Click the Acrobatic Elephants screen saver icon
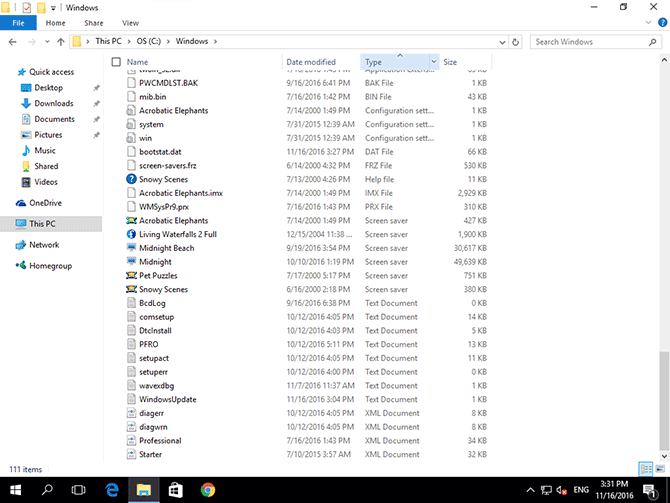The height and width of the screenshot is (503, 670). coord(131,221)
